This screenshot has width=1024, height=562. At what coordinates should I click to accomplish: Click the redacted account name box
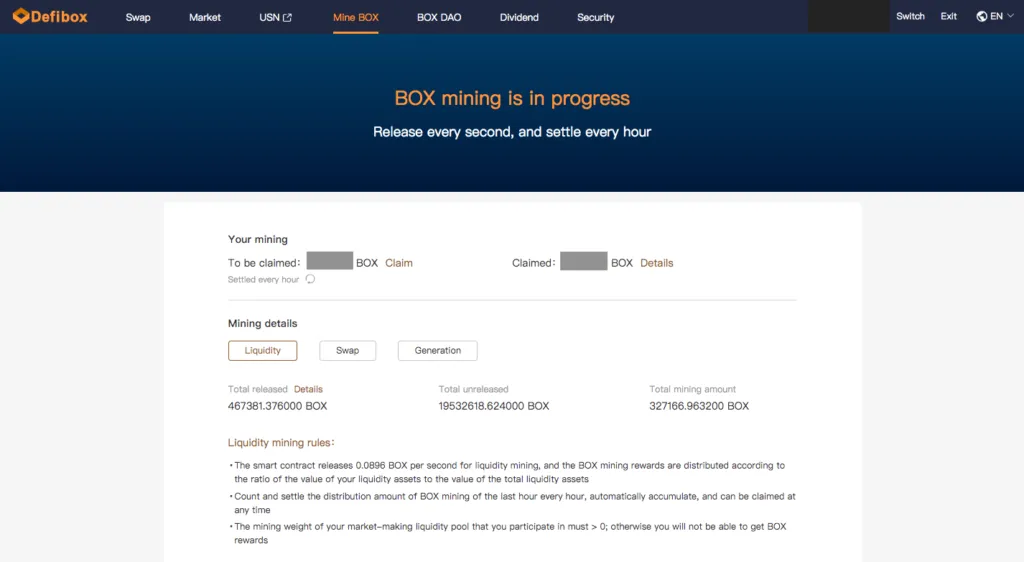848,16
